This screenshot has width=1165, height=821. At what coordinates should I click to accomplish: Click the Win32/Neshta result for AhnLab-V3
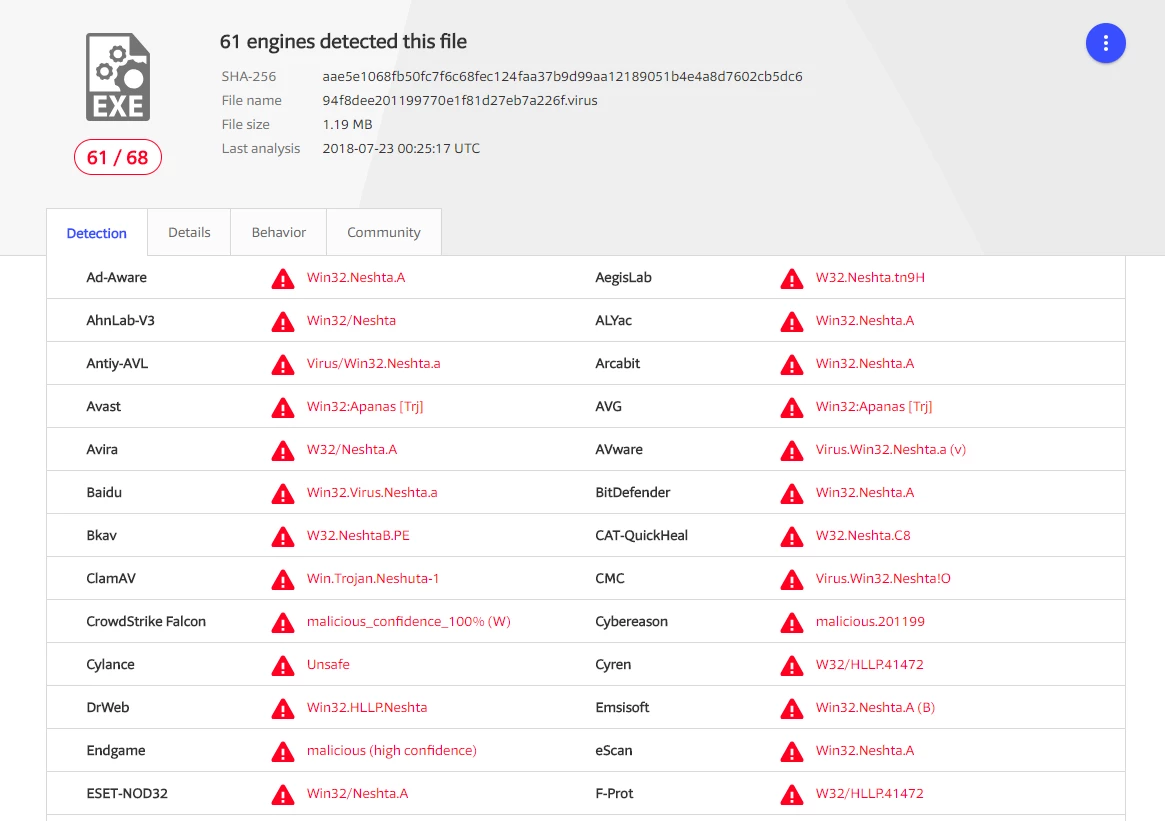(351, 320)
